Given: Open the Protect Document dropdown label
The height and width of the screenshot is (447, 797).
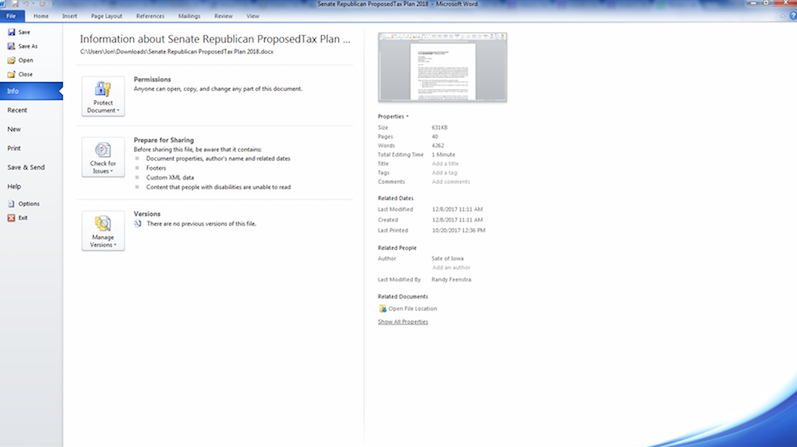Looking at the screenshot, I should 103,106.
